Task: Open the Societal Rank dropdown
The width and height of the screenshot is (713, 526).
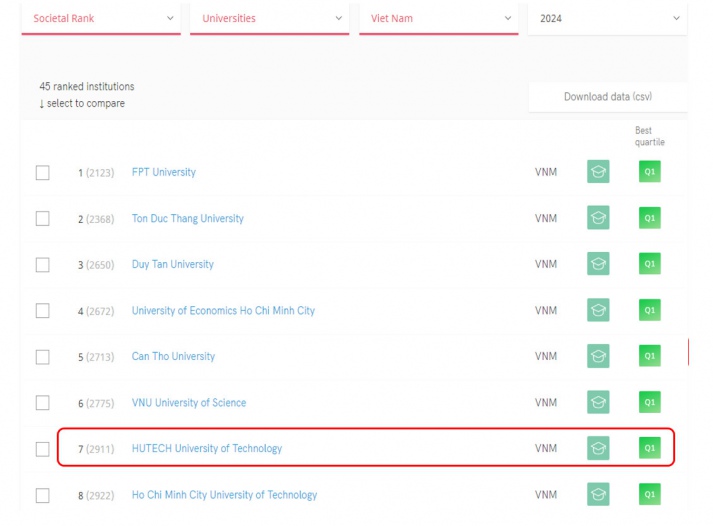Action: coord(101,19)
